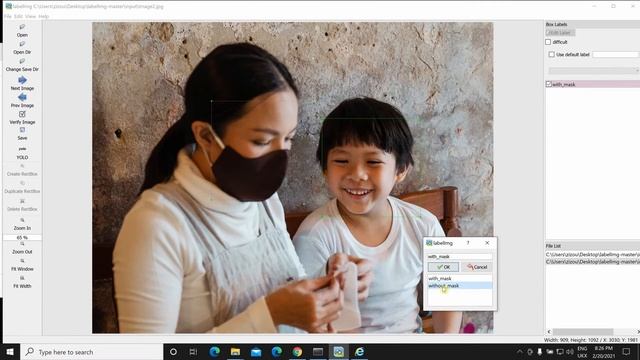This screenshot has width=640, height=360.
Task: Tick the difficult checkbox
Action: click(548, 42)
